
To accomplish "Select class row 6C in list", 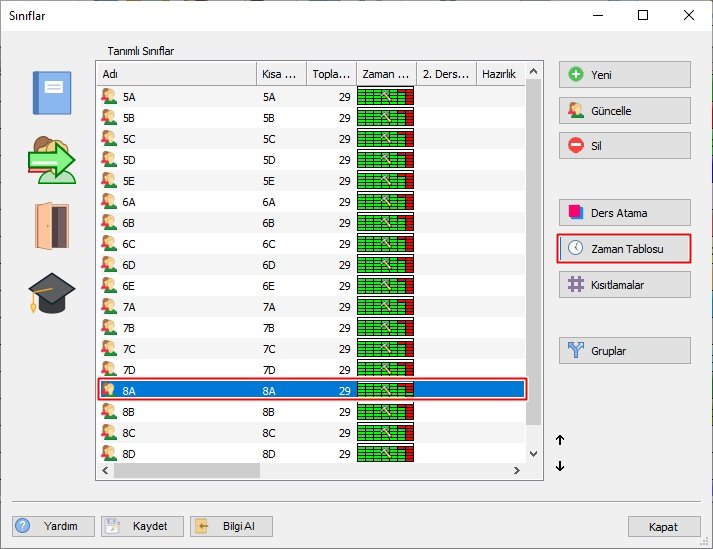I will click(311, 244).
